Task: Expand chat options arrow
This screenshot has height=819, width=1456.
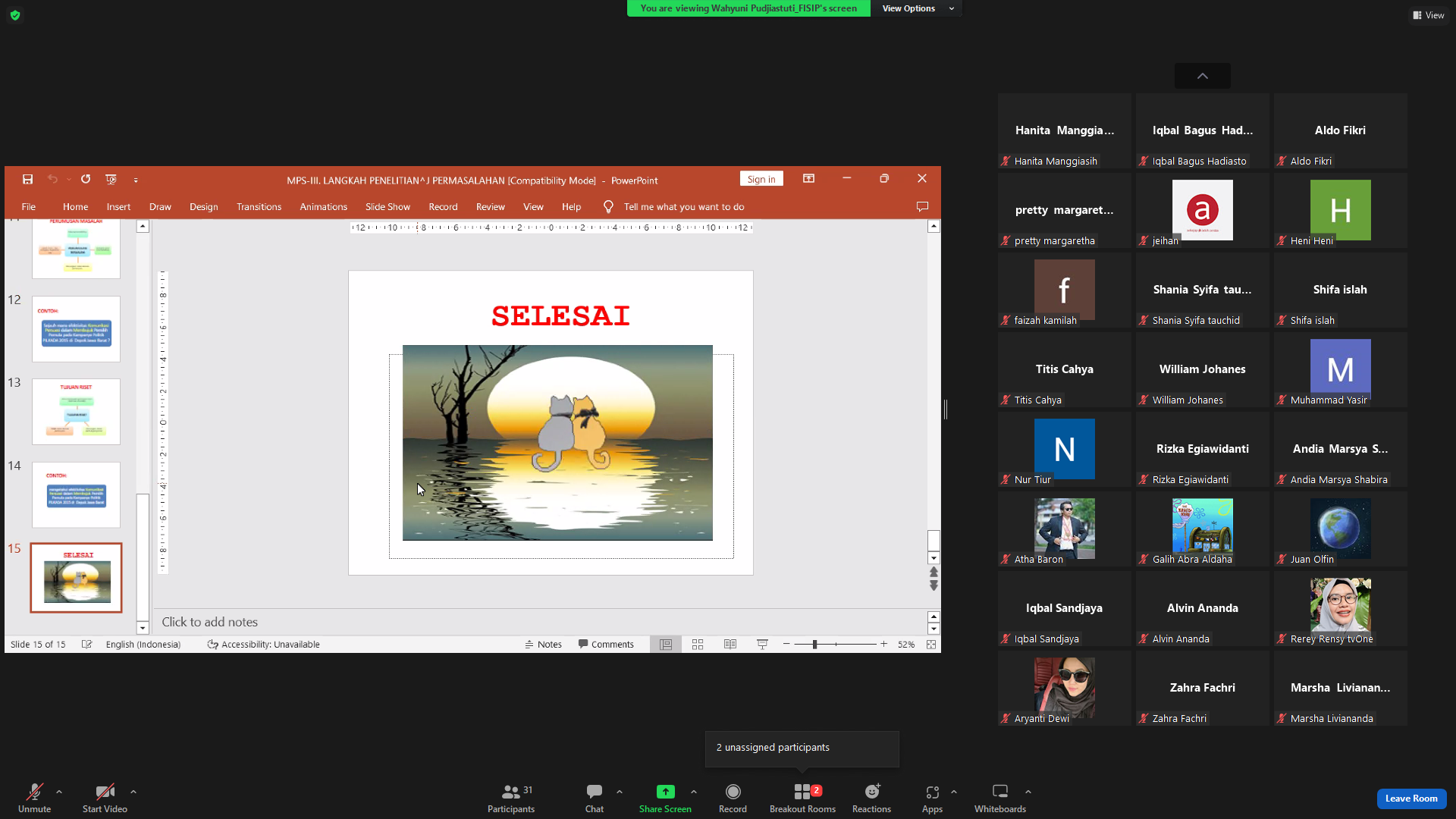Action: coord(620,792)
